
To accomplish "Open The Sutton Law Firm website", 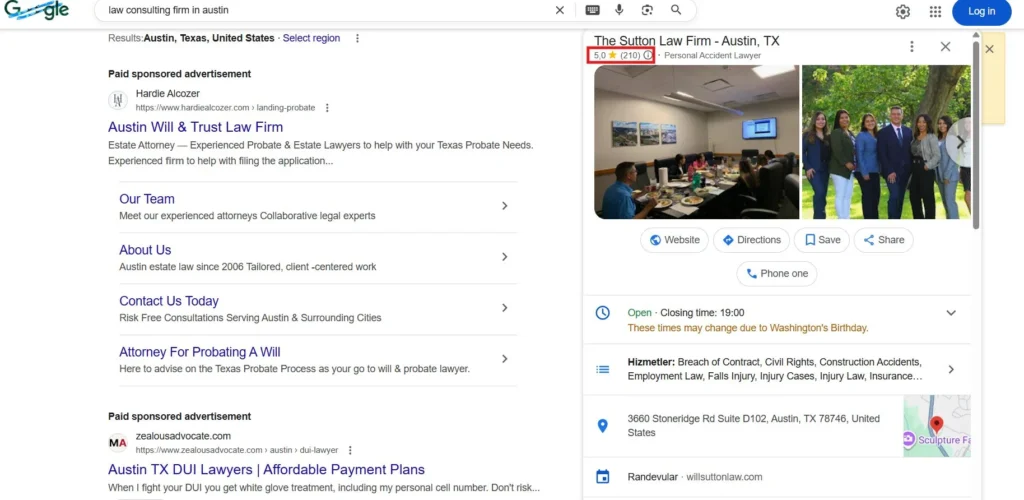I will point(674,240).
